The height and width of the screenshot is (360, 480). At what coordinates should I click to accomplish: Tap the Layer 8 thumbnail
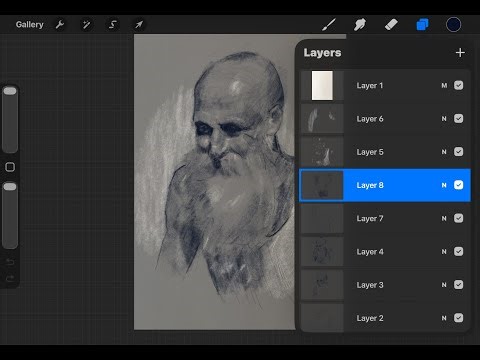coord(322,185)
